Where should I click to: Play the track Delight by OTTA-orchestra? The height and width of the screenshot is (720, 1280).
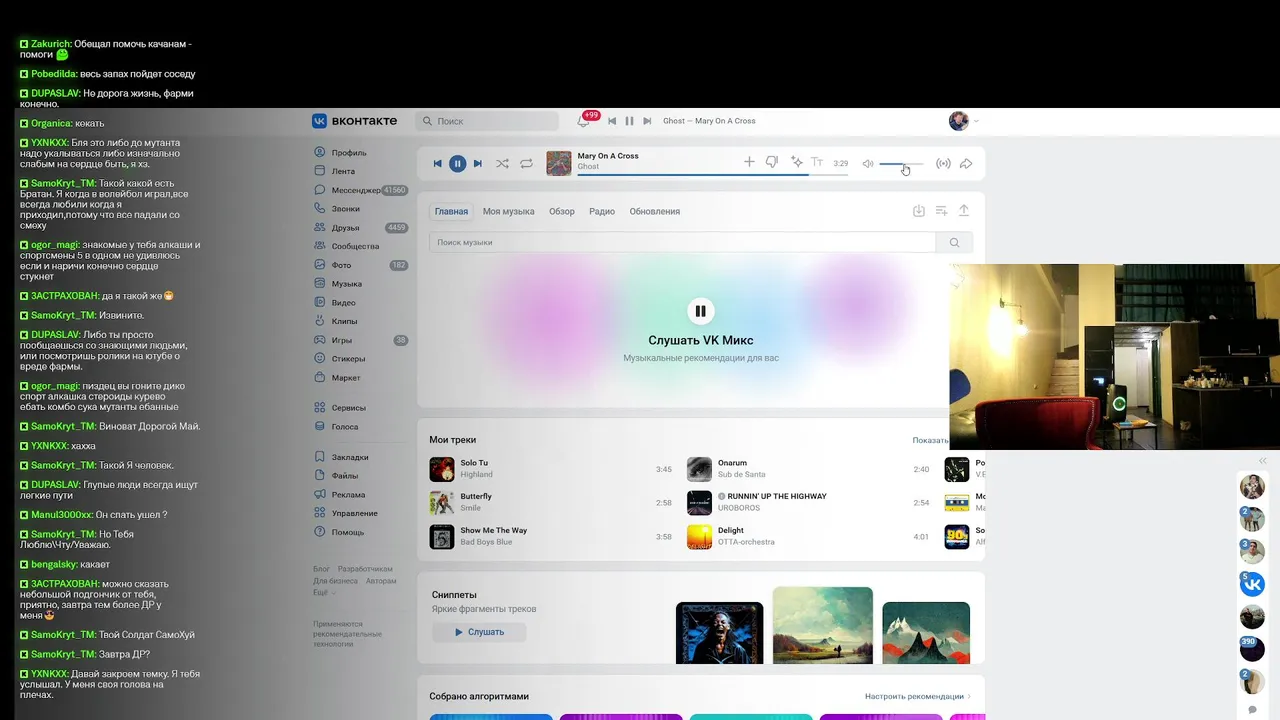699,537
